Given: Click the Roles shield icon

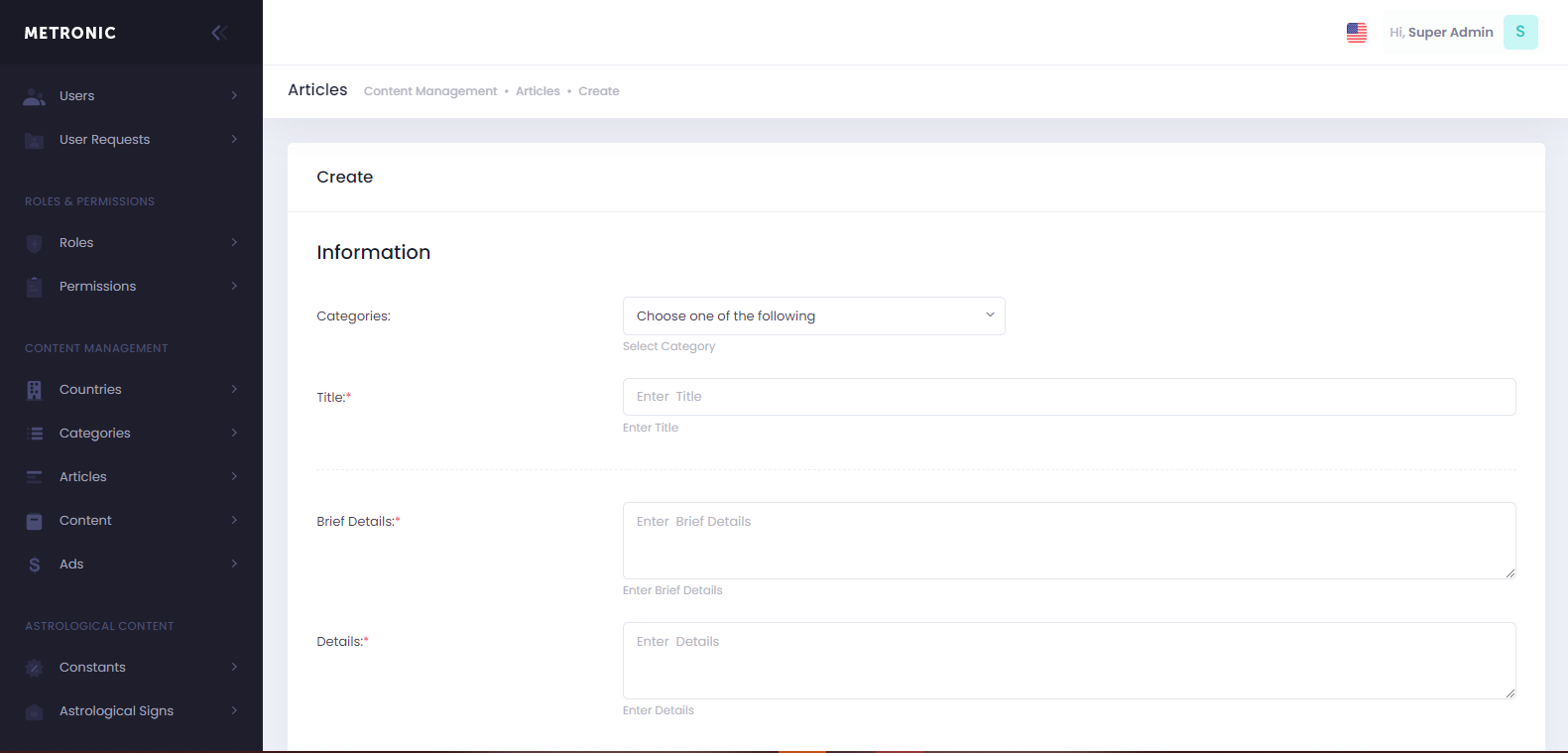Looking at the screenshot, I should point(35,243).
